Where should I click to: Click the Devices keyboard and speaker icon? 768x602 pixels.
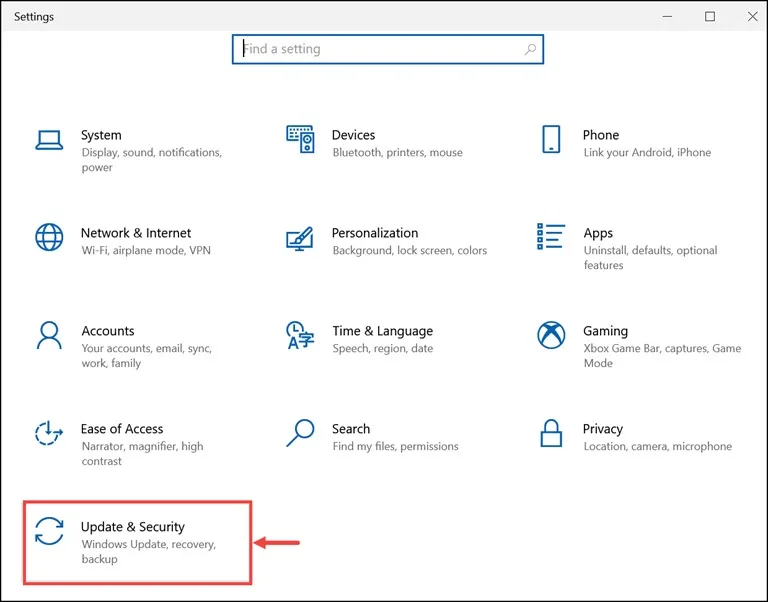(x=300, y=139)
